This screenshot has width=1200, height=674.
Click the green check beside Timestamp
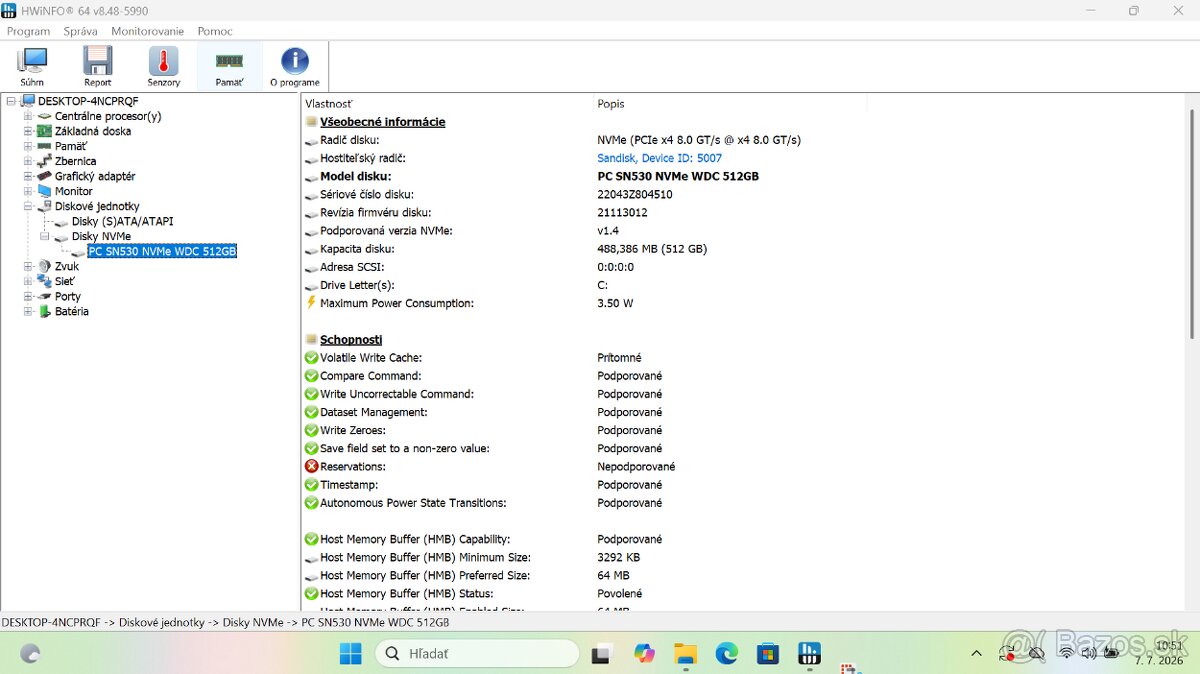311,485
